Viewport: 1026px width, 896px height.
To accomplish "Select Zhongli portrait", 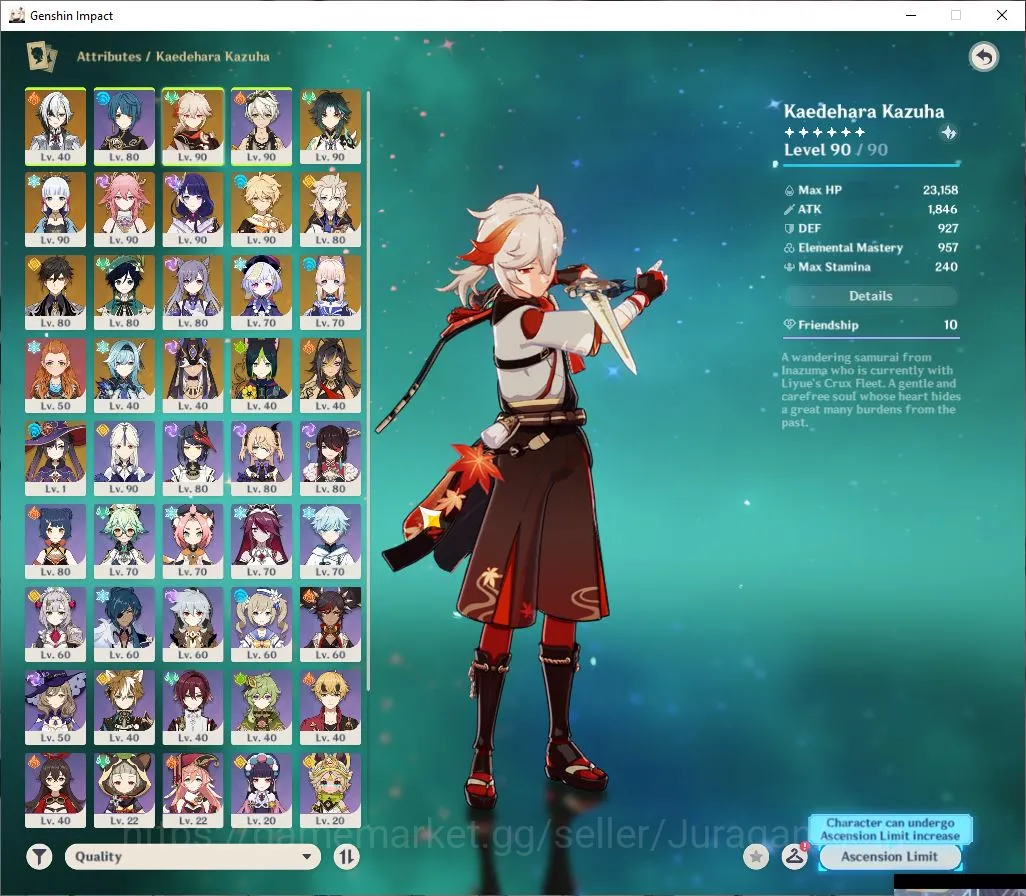I will coord(56,293).
